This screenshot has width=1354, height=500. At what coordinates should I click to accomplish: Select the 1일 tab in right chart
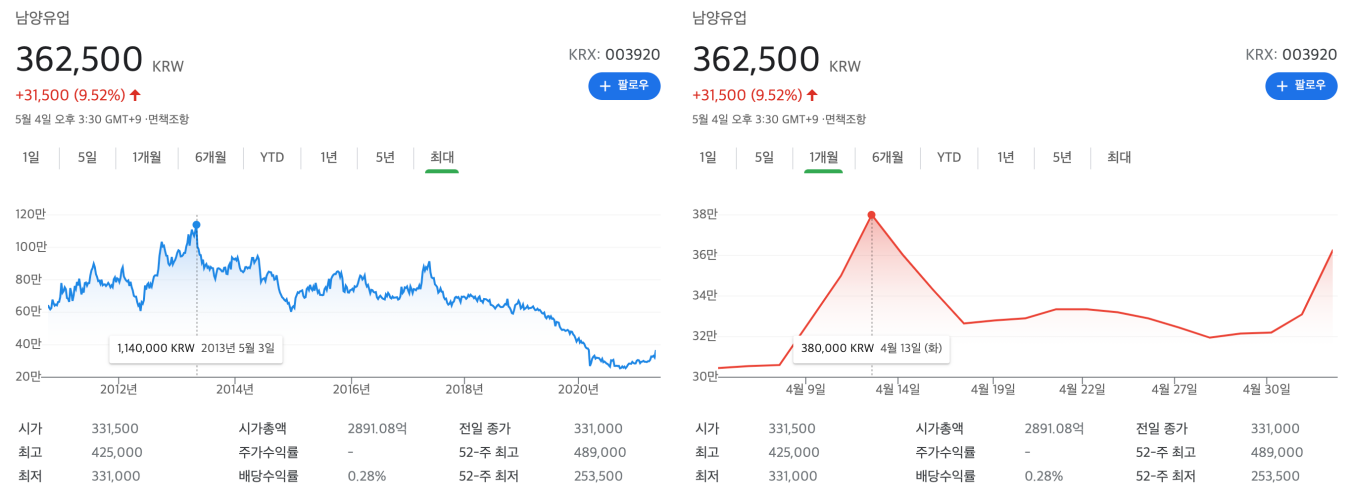[x=708, y=157]
